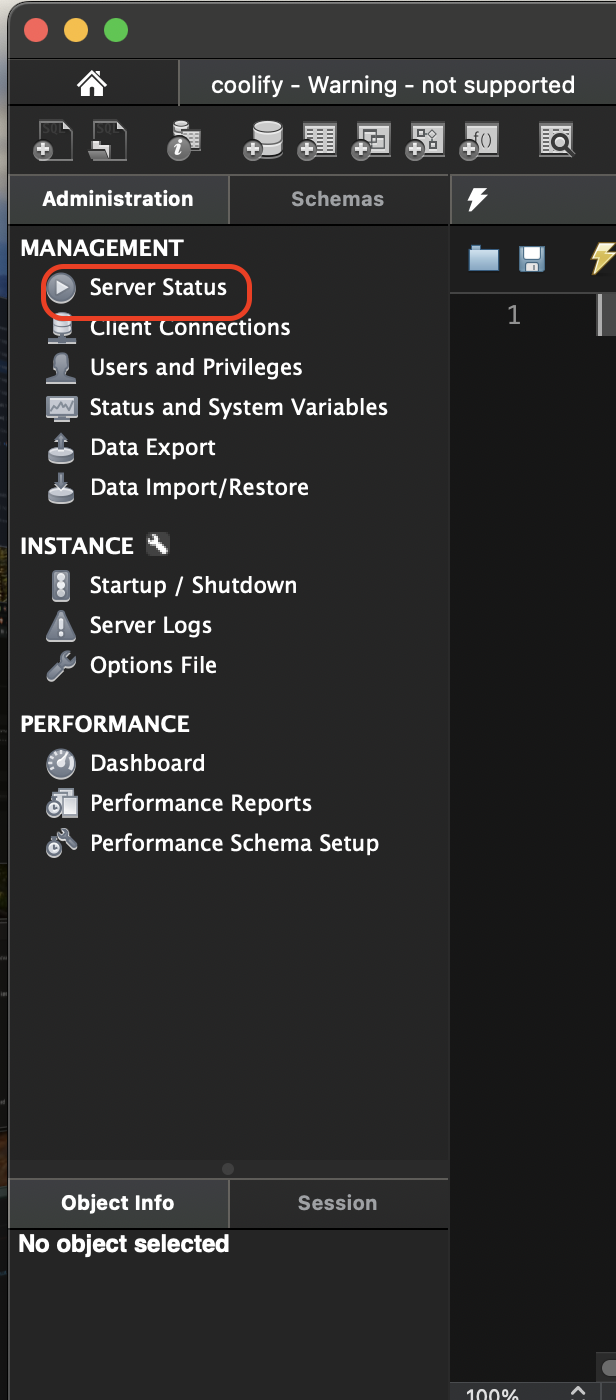Create a new table icon

click(317, 141)
